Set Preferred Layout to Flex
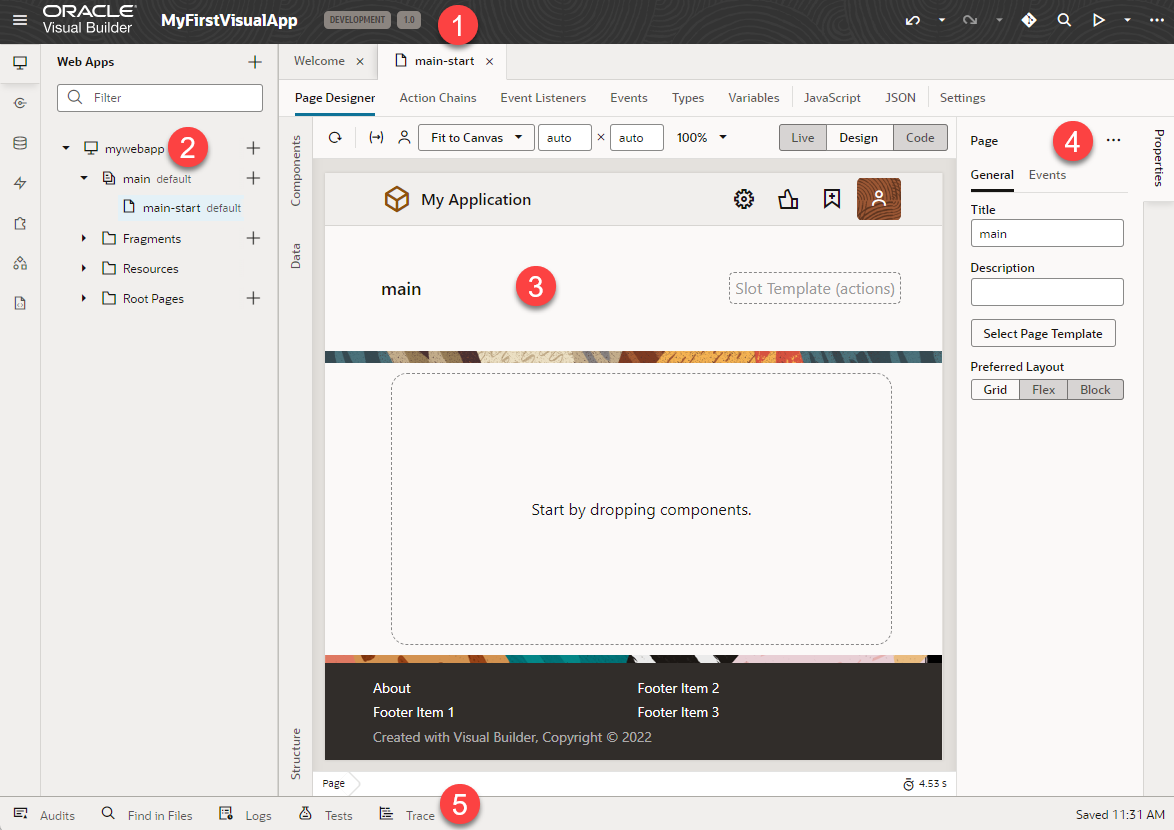 [1043, 389]
